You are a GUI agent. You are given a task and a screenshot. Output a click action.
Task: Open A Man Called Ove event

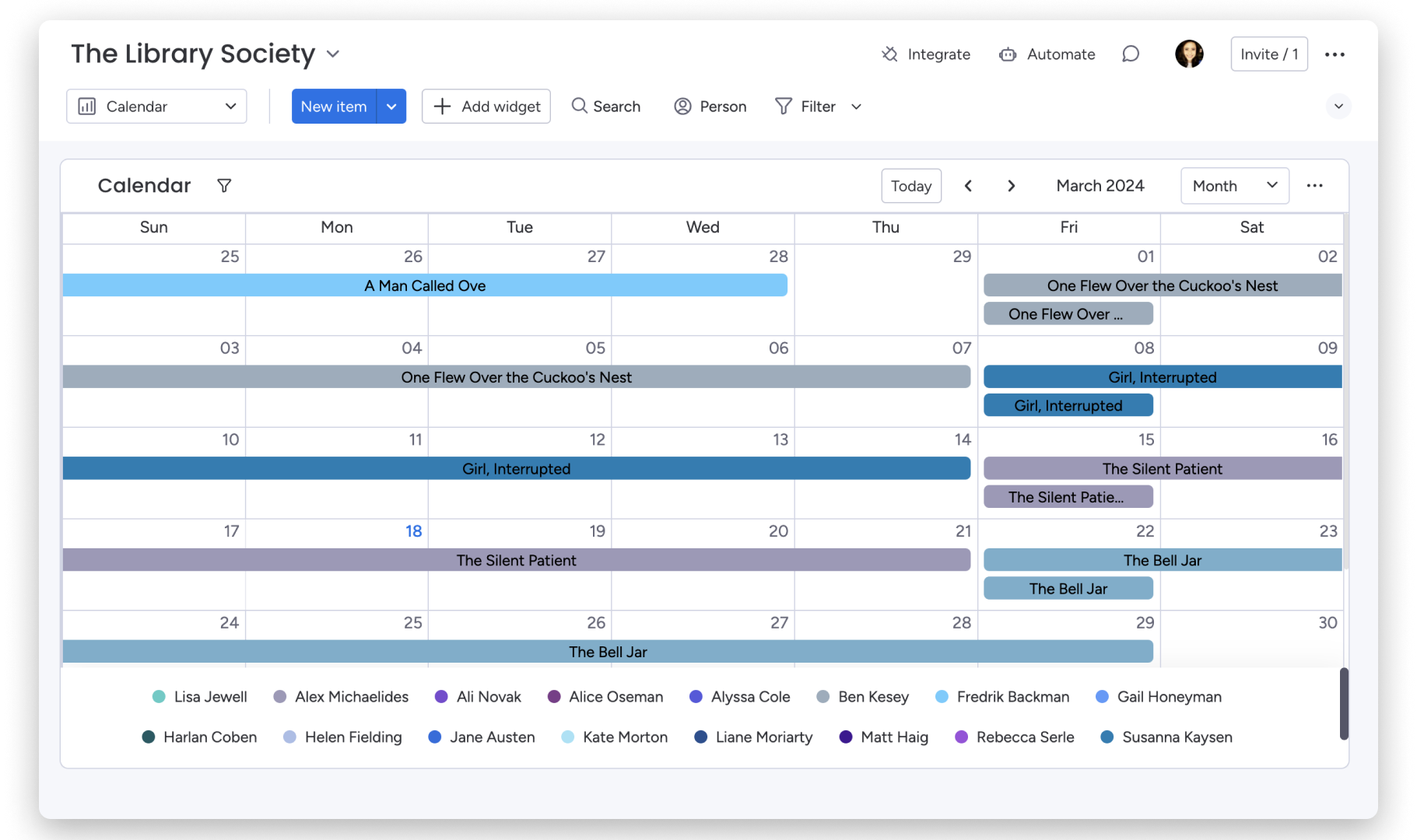click(x=425, y=285)
